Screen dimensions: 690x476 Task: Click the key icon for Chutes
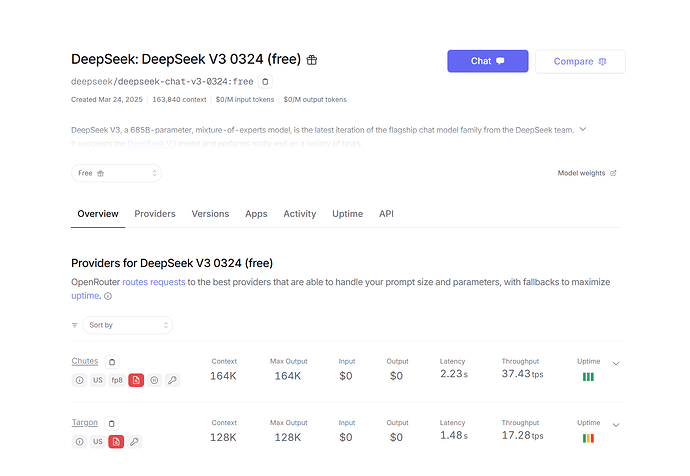(172, 380)
